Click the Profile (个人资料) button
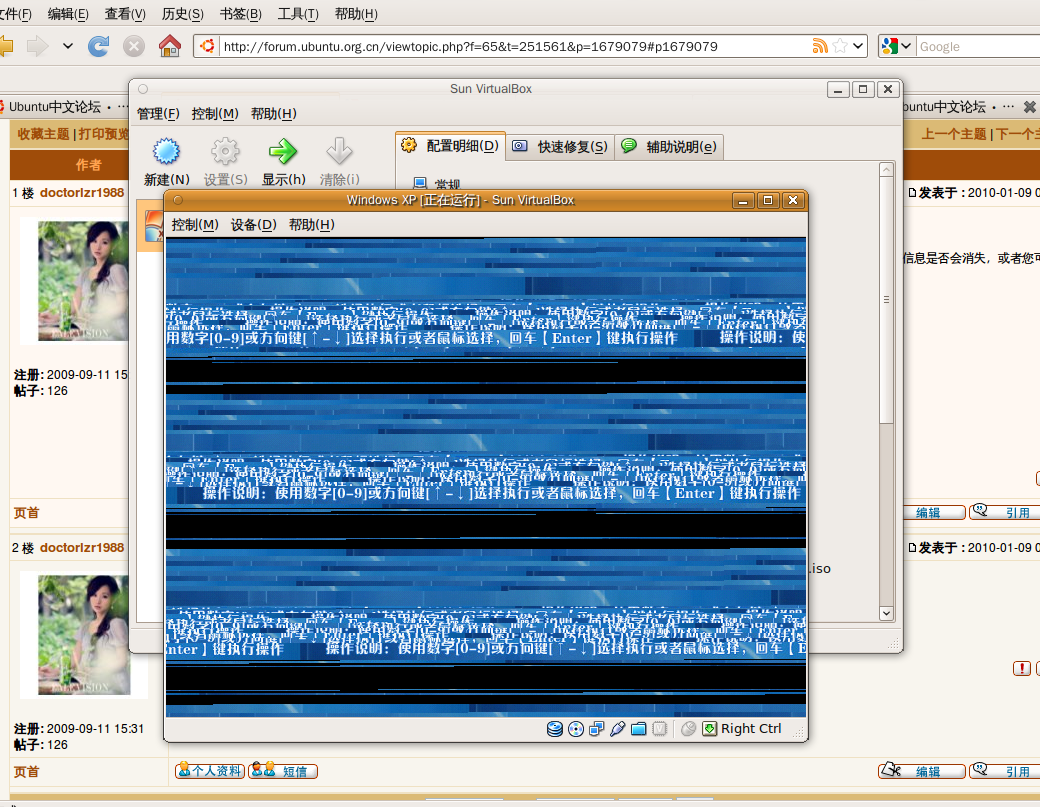The image size is (1040, 807). coord(210,771)
